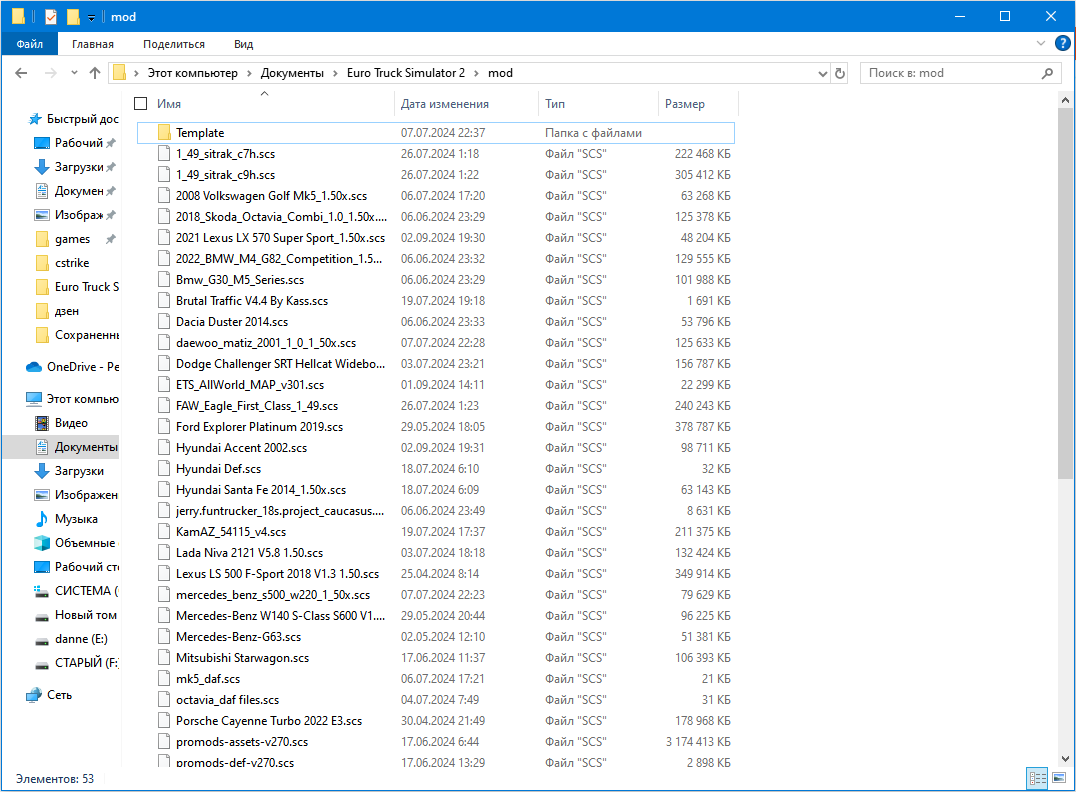Open pinned Загрузки download icon in quick access
This screenshot has height=792, width=1076.
[x=42, y=167]
